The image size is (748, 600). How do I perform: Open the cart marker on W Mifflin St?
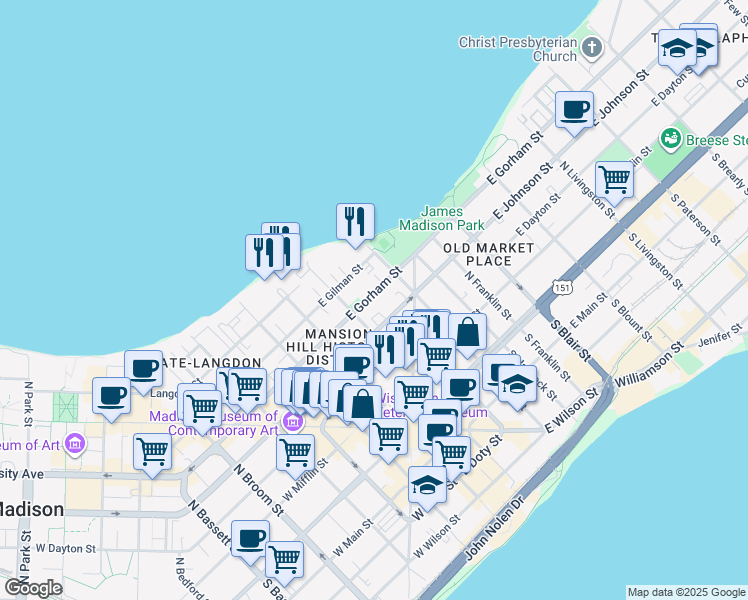[295, 456]
